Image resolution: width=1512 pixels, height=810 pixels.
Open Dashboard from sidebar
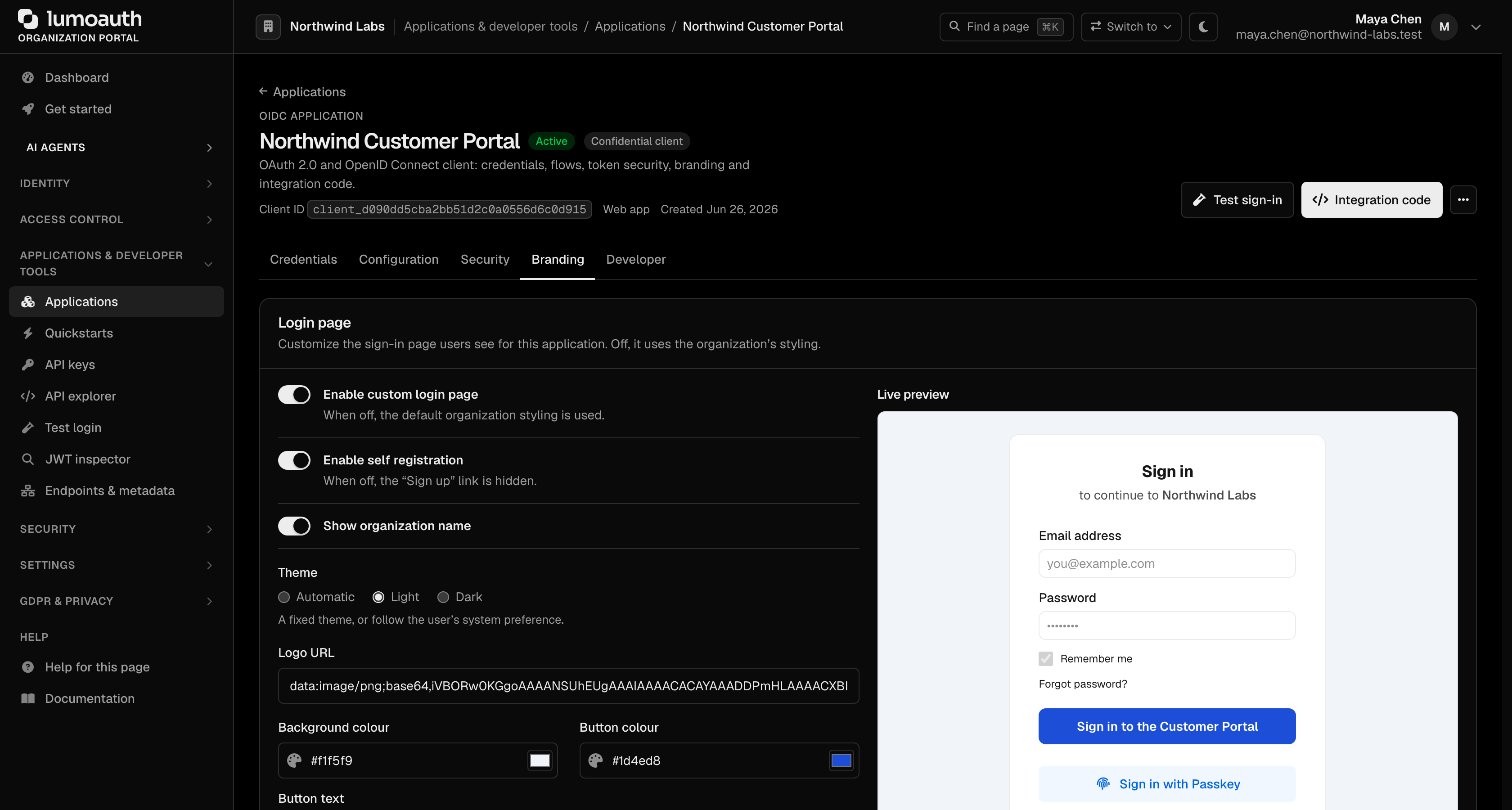pos(116,77)
